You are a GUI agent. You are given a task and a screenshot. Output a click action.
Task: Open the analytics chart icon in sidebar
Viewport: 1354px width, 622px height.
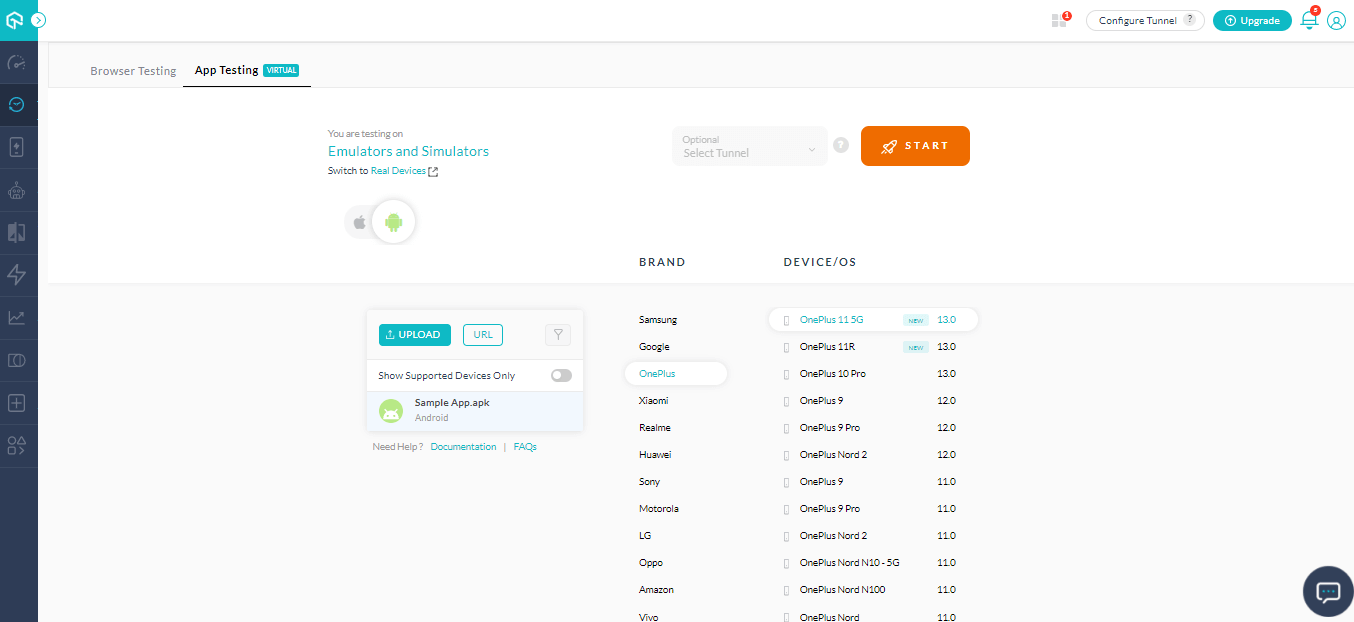click(x=18, y=317)
